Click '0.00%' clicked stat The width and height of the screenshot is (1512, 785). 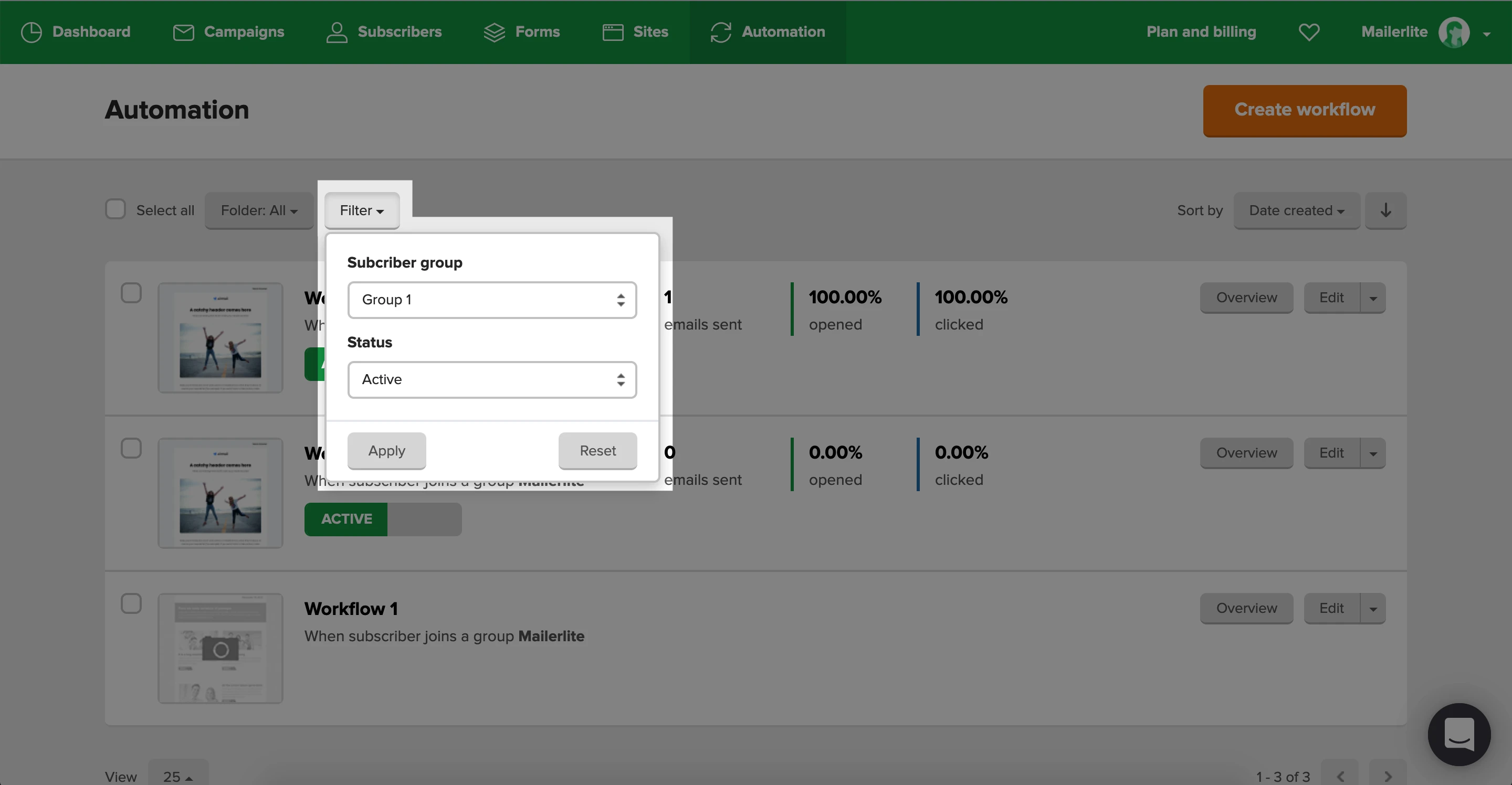(x=961, y=453)
